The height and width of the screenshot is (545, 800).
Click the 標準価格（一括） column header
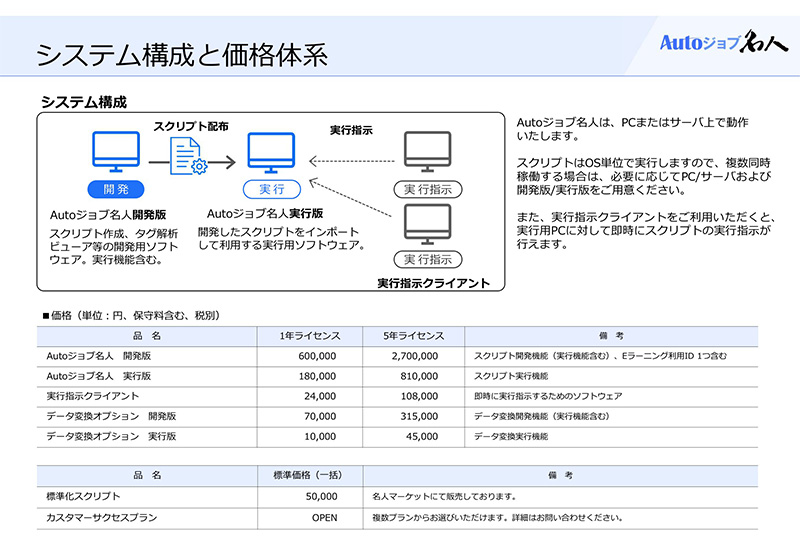(308, 475)
